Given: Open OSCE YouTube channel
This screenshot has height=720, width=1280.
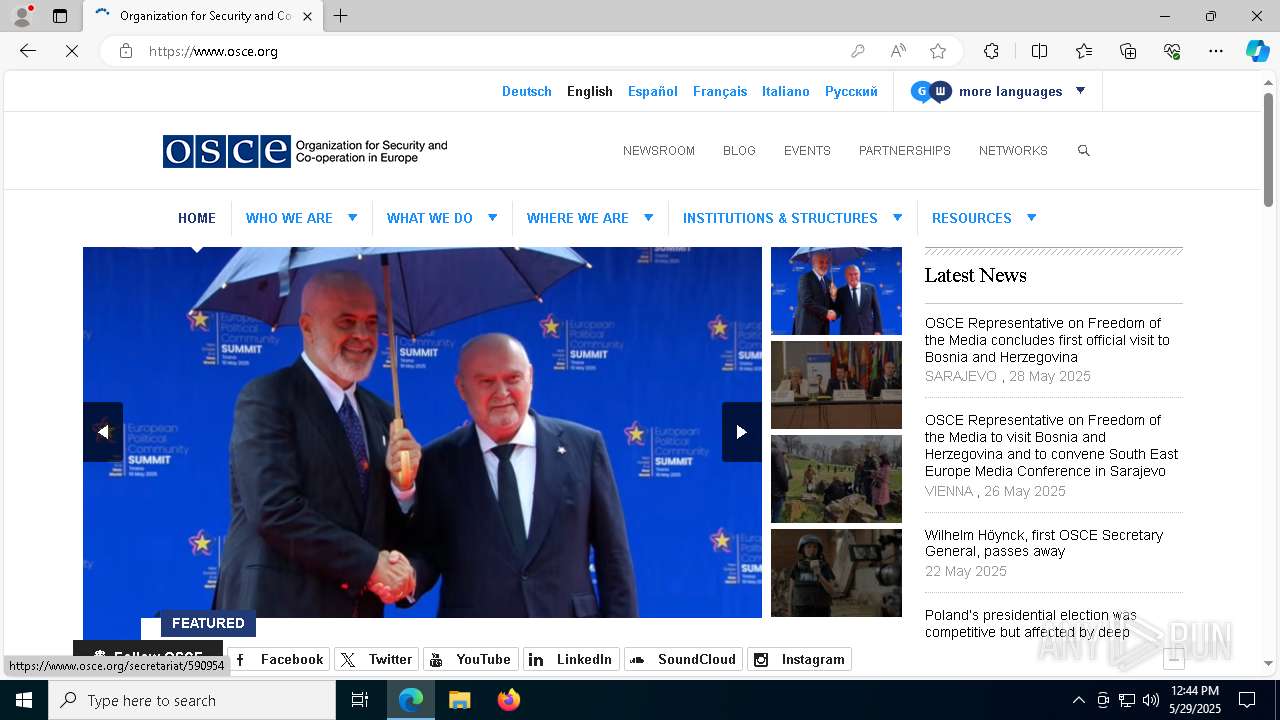Looking at the screenshot, I should [471, 659].
